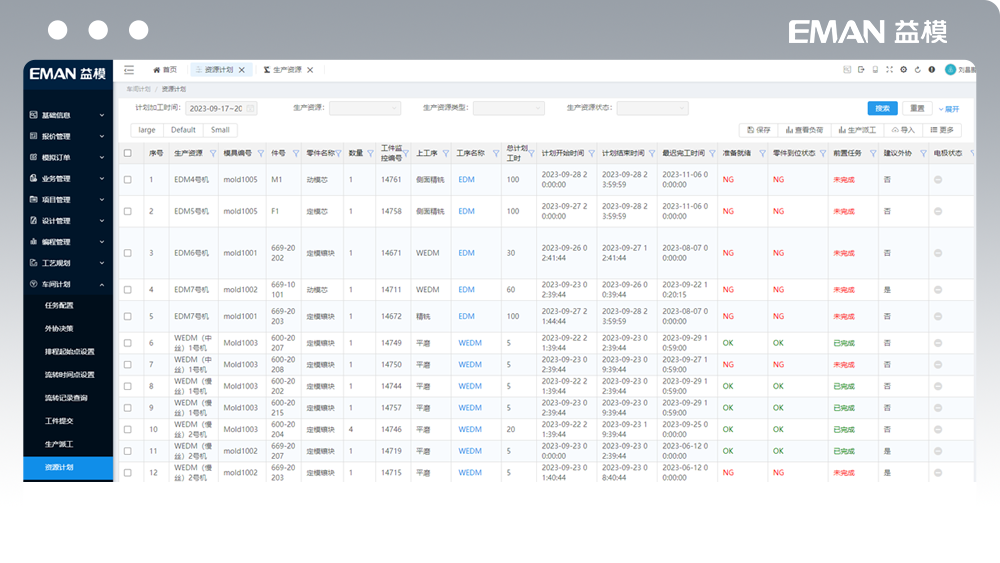Open 生产派工 in the sidebar menu
The height and width of the screenshot is (563, 1000).
click(59, 444)
